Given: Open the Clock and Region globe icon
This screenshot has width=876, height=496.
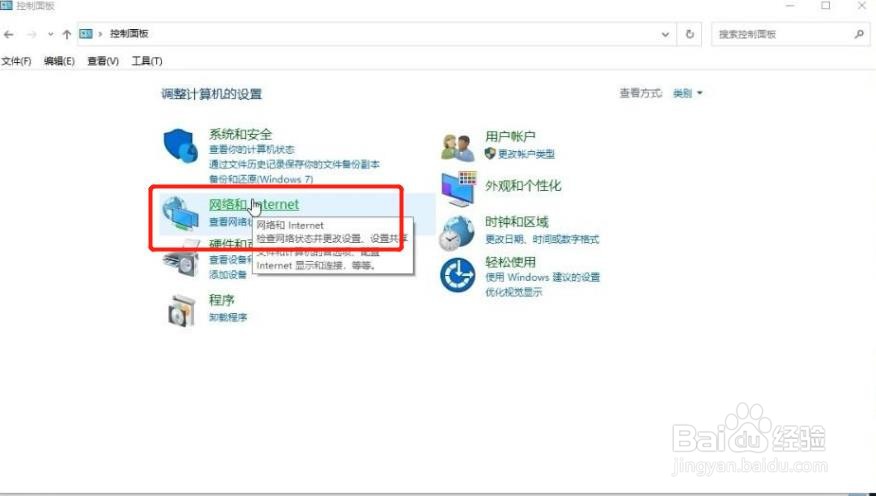Looking at the screenshot, I should [x=456, y=233].
